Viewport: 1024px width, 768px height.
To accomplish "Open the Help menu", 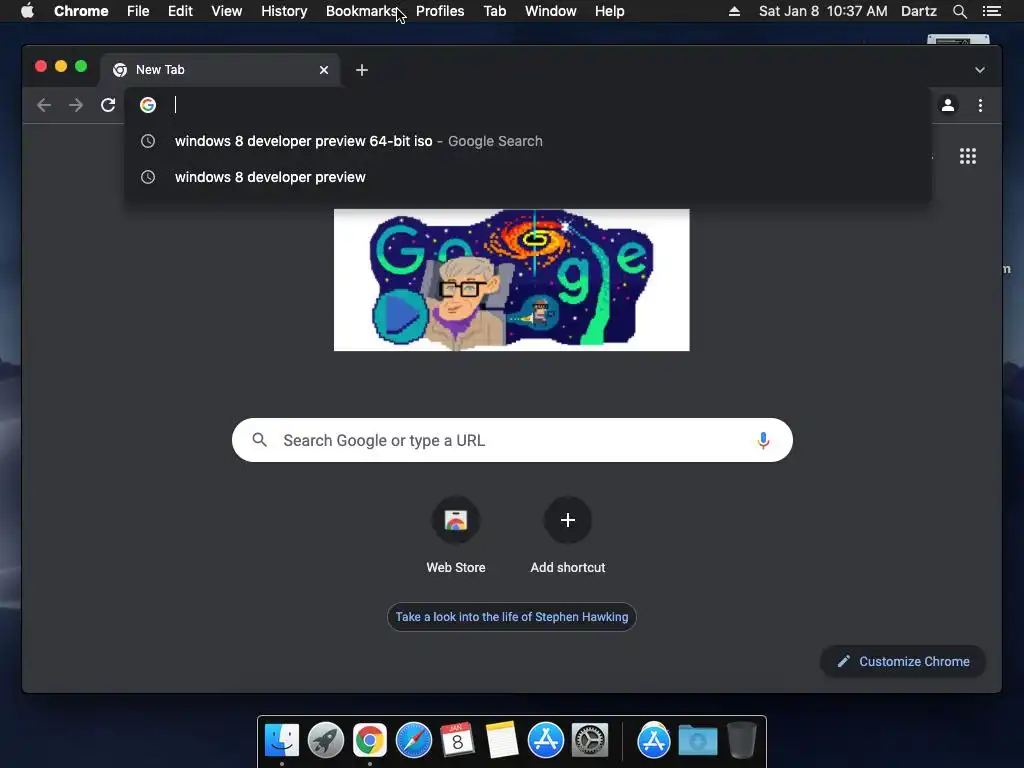I will (609, 11).
